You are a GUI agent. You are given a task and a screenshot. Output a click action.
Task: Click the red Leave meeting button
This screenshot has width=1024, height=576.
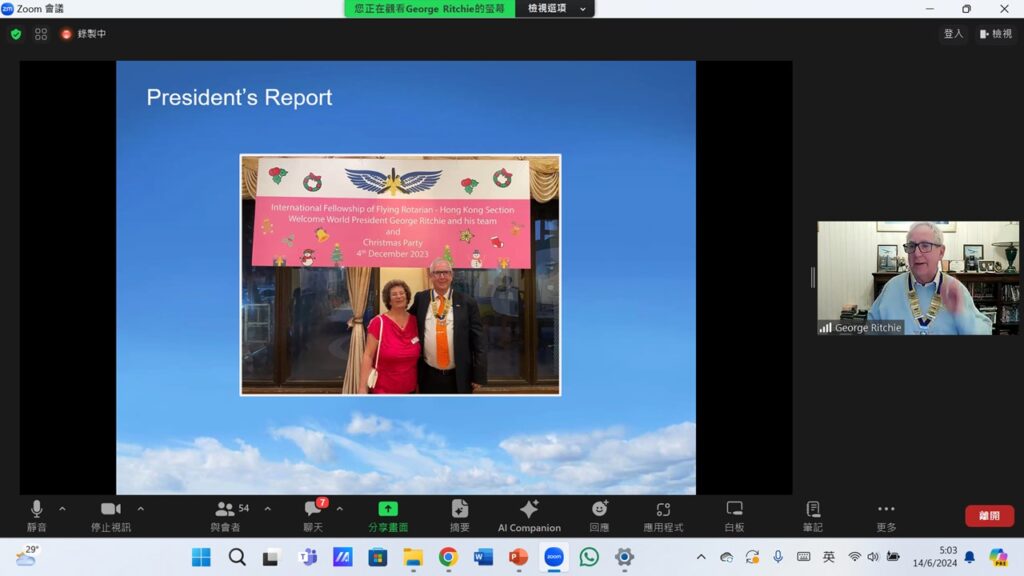coord(989,516)
